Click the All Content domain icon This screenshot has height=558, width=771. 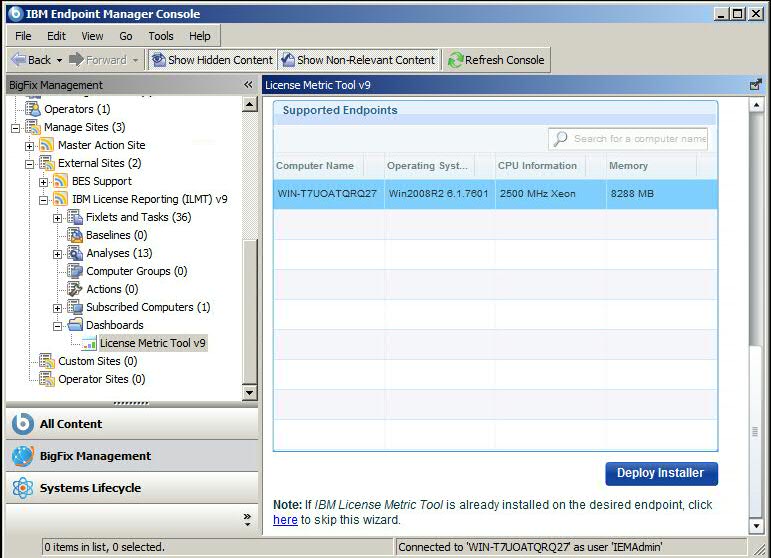click(x=23, y=424)
